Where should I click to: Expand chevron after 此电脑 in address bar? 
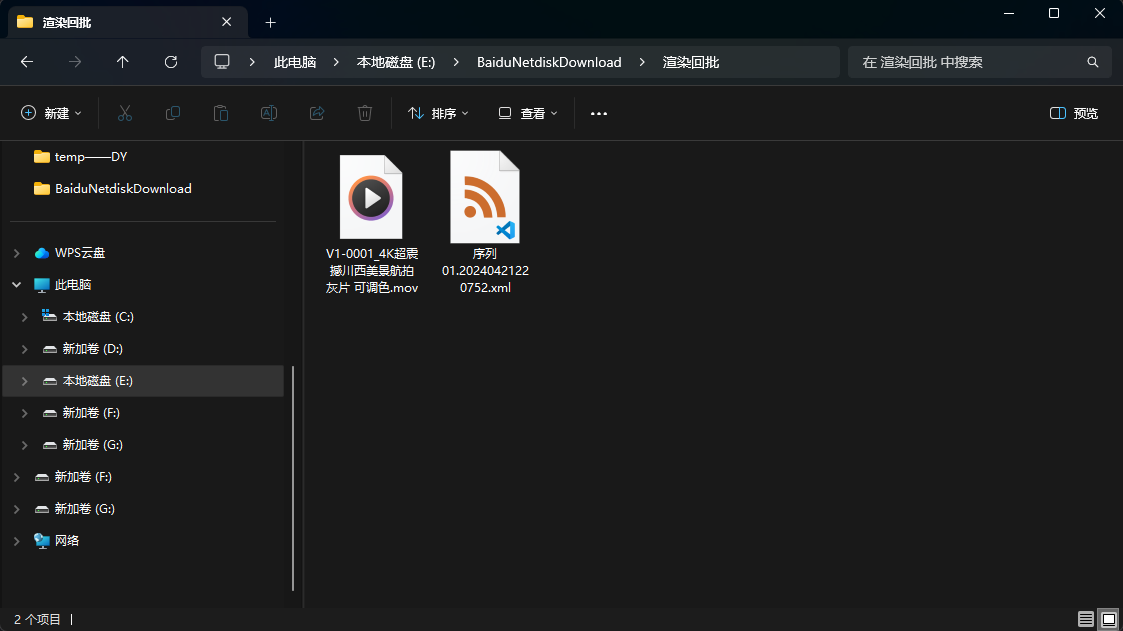pyautogui.click(x=336, y=62)
